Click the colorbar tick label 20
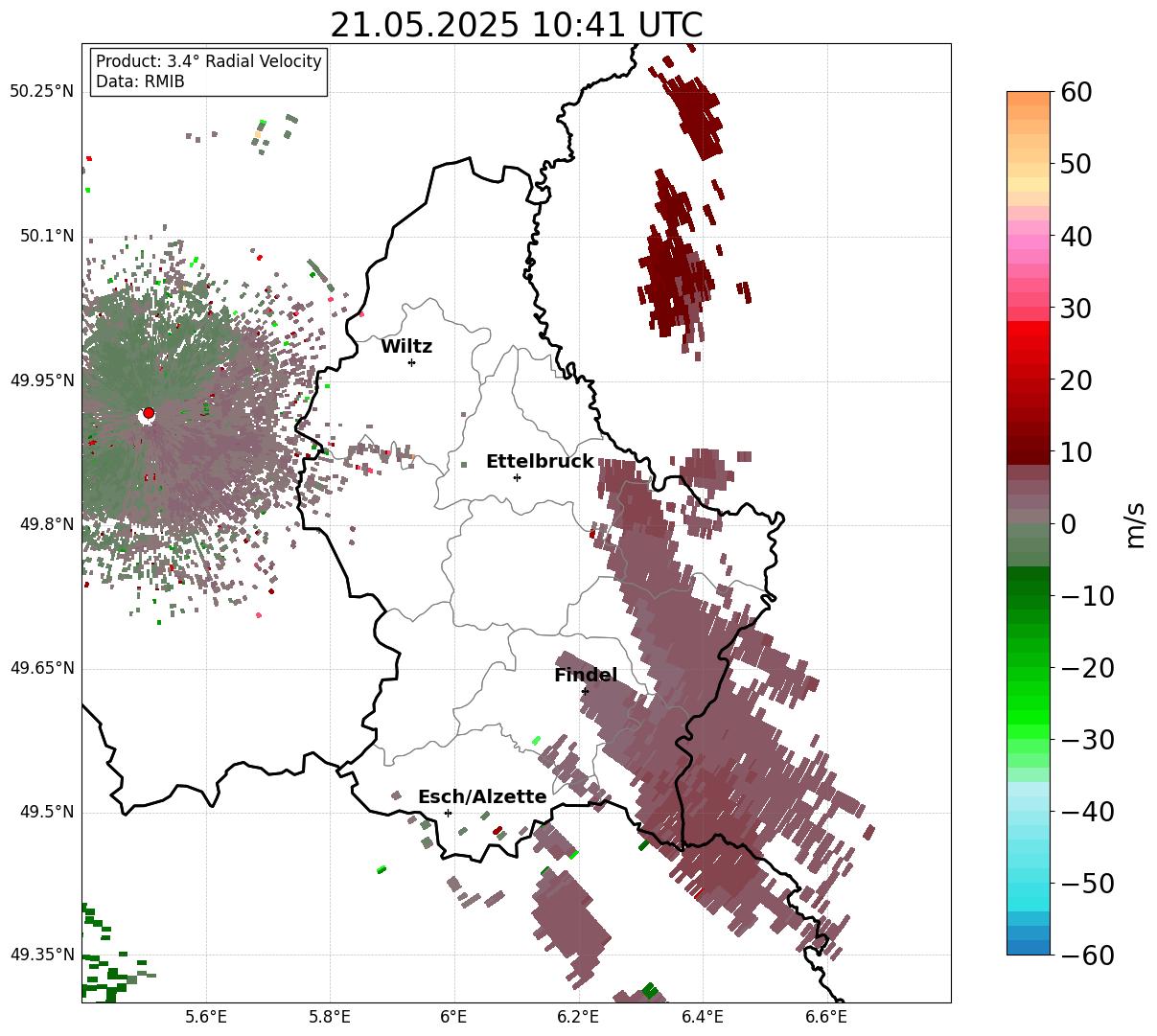Viewport: 1157px width, 1036px height. [1076, 380]
